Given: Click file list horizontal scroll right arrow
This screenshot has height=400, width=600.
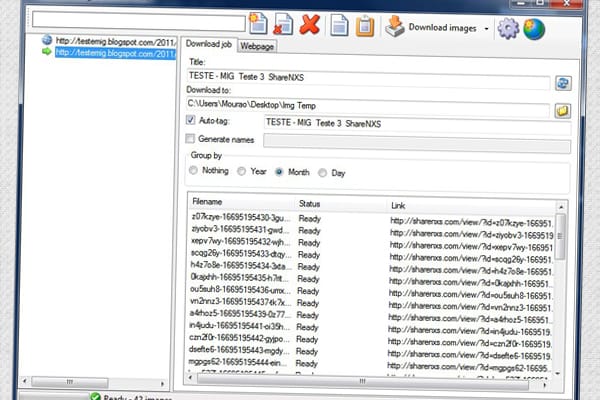Looking at the screenshot, I should 544,385.
